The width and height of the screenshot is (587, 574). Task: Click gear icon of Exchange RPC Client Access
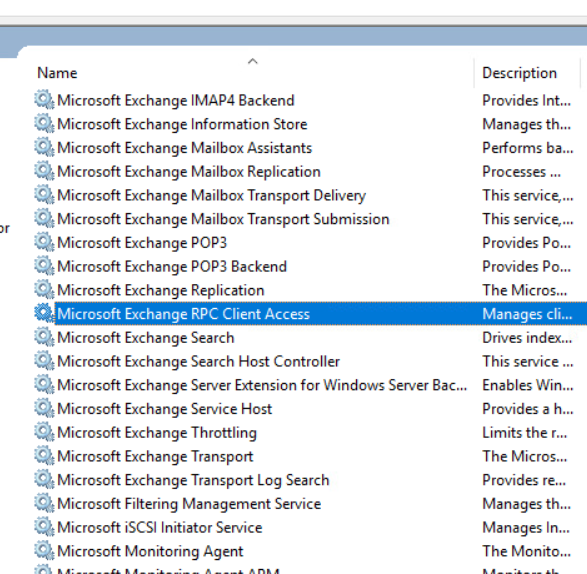click(44, 313)
